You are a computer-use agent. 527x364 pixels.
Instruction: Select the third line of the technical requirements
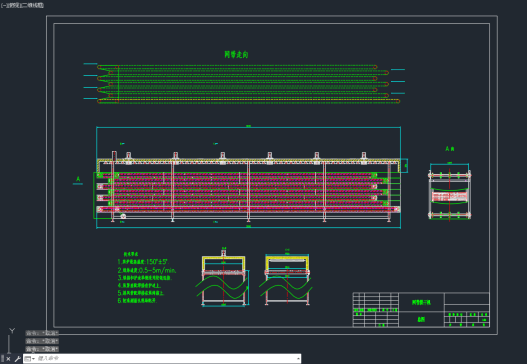tap(145, 278)
